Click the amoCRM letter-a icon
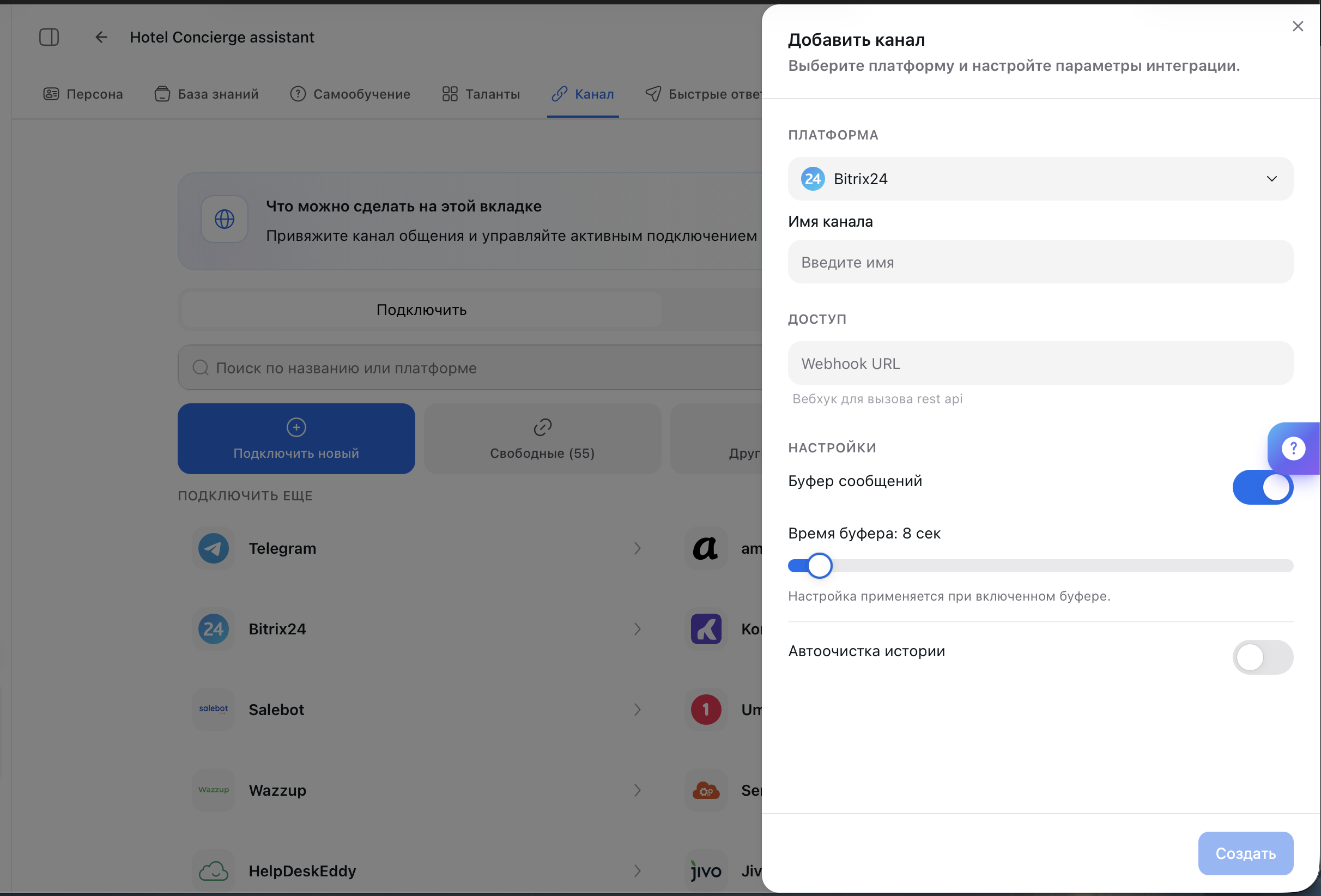This screenshot has width=1321, height=896. pyautogui.click(x=706, y=549)
